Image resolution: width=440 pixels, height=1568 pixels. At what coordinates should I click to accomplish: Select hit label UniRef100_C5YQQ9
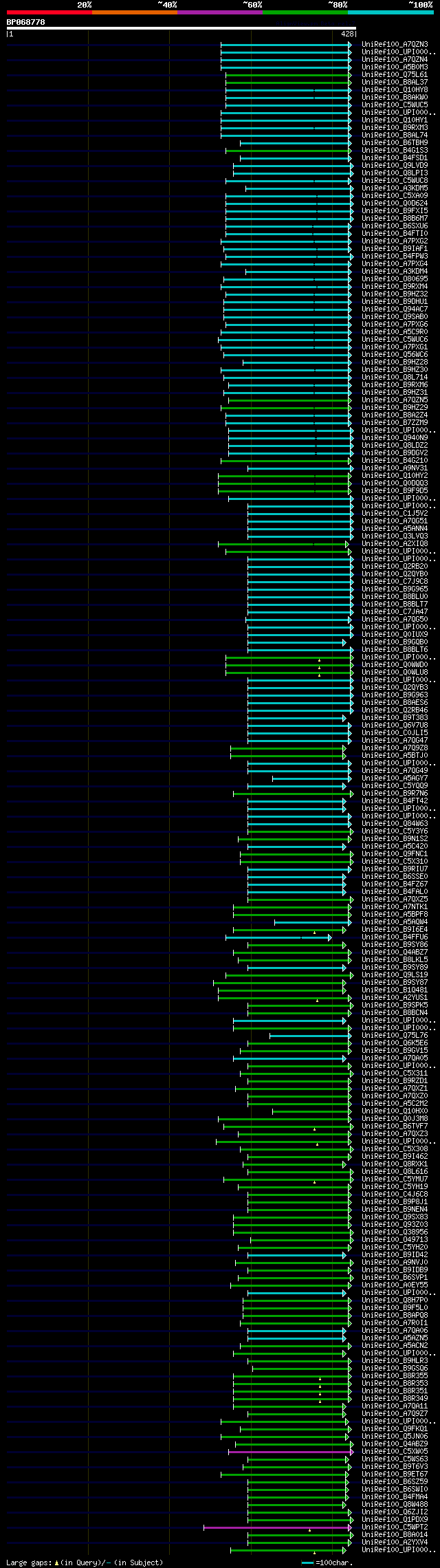pos(395,786)
